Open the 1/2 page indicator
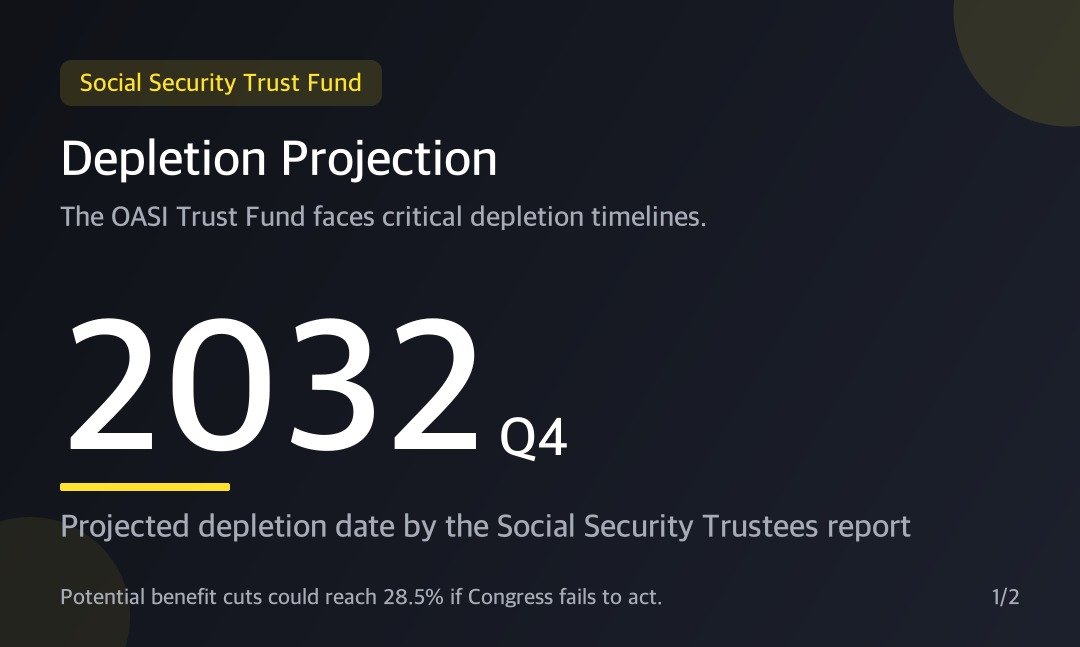Screen dimensions: 1080x647 pyautogui.click(x=1006, y=597)
